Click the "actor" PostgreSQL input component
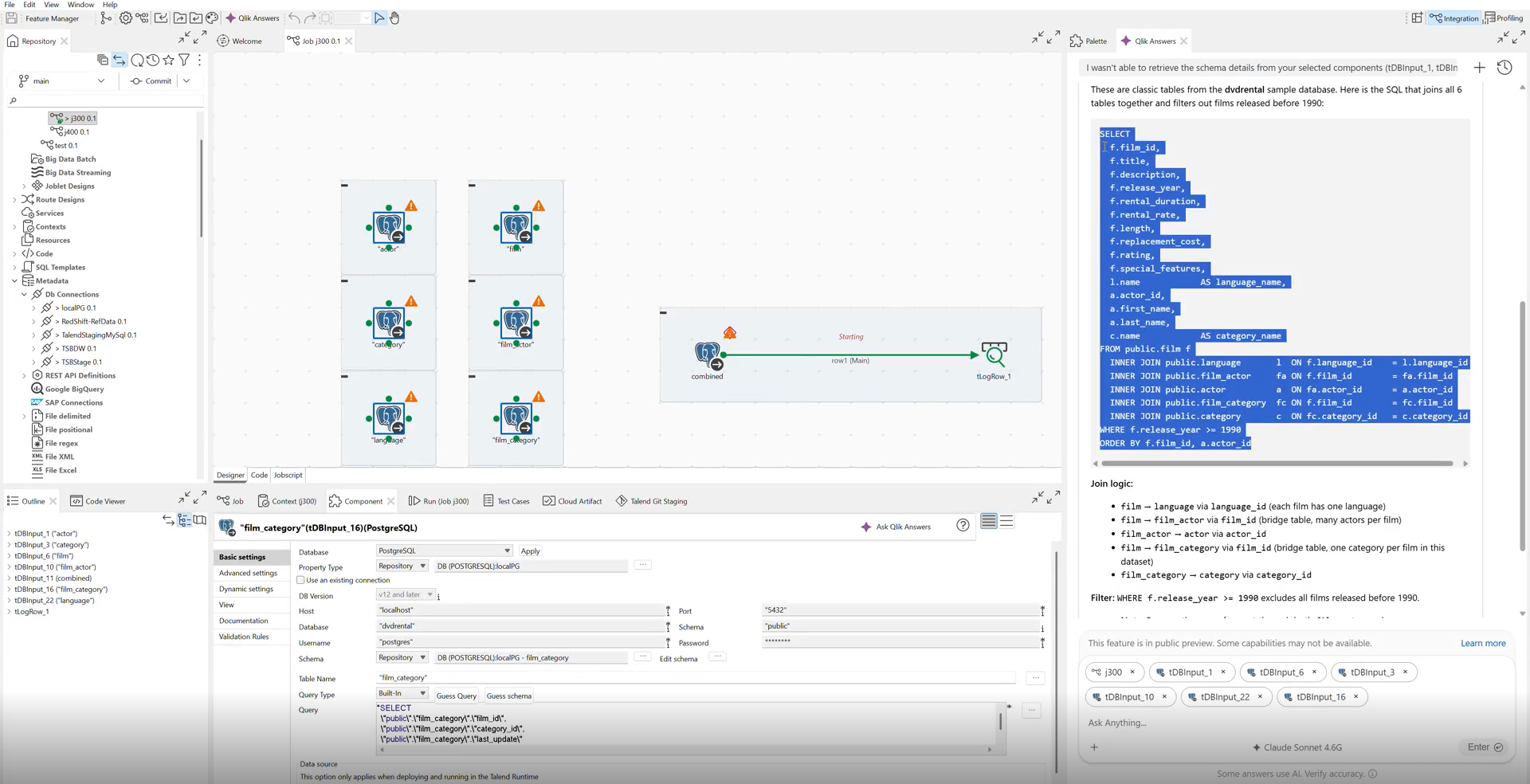Viewport: 1530px width, 784px height. coord(389,227)
